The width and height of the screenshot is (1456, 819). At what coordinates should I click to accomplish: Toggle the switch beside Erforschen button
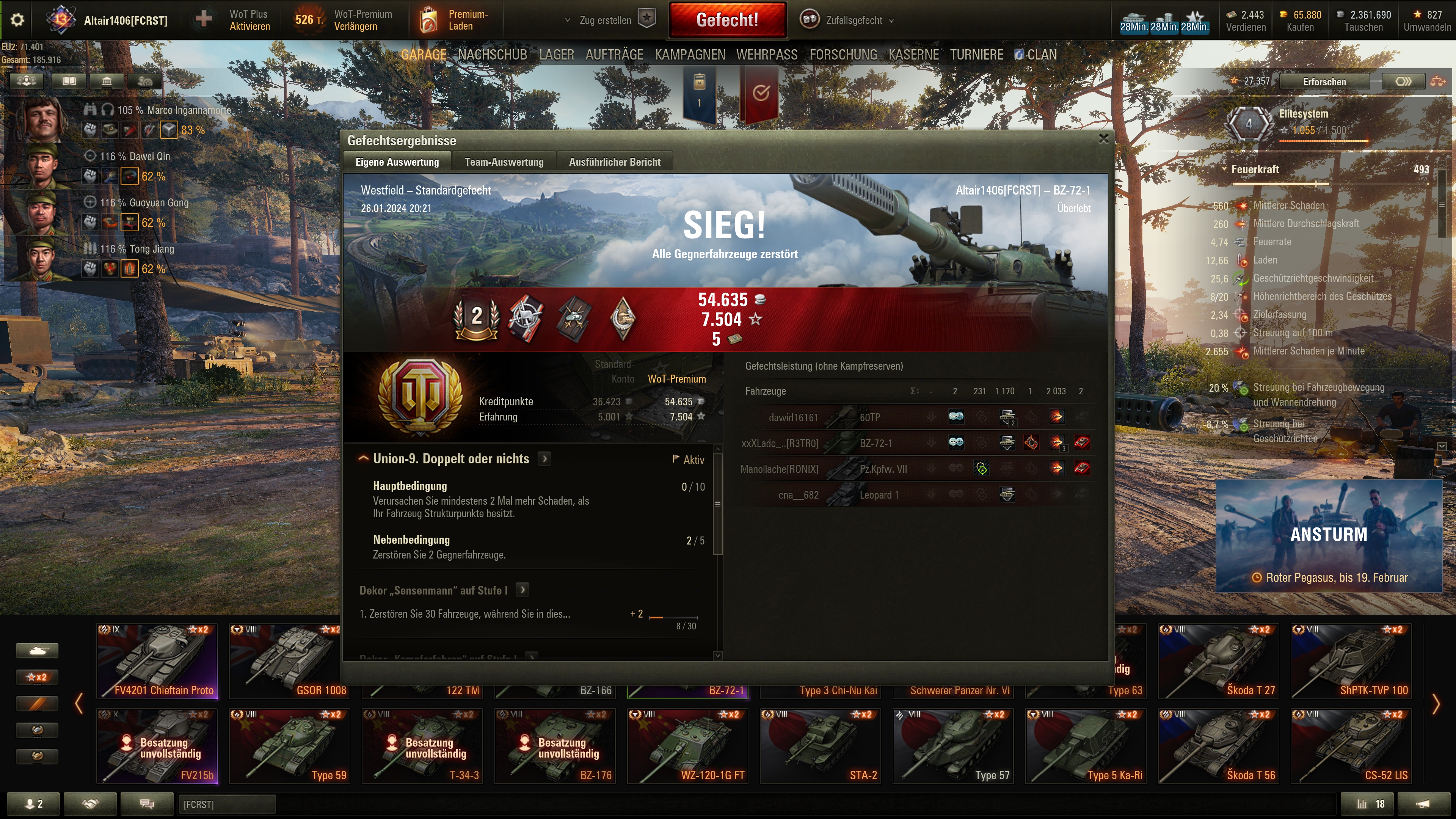1403,82
